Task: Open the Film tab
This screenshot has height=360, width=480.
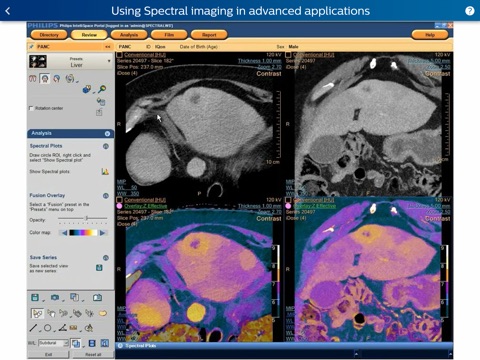Action: pyautogui.click(x=169, y=35)
